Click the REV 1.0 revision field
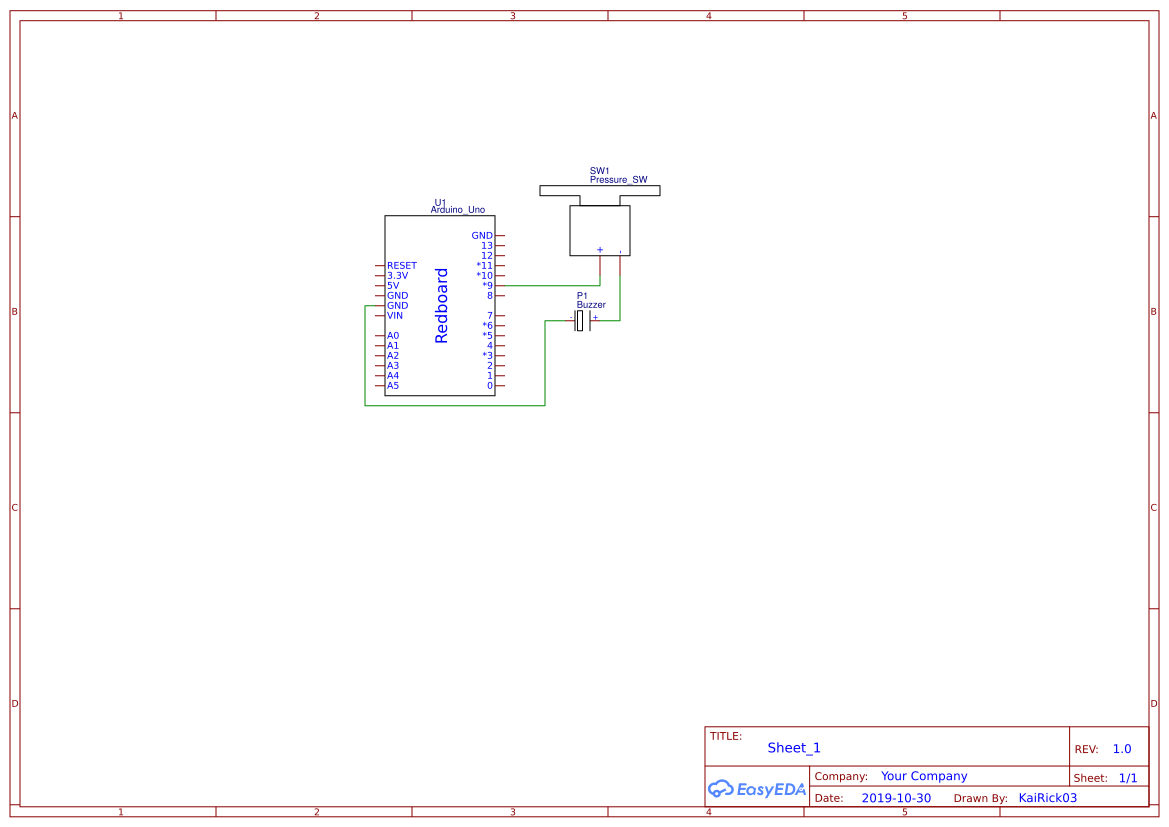 coord(1120,748)
